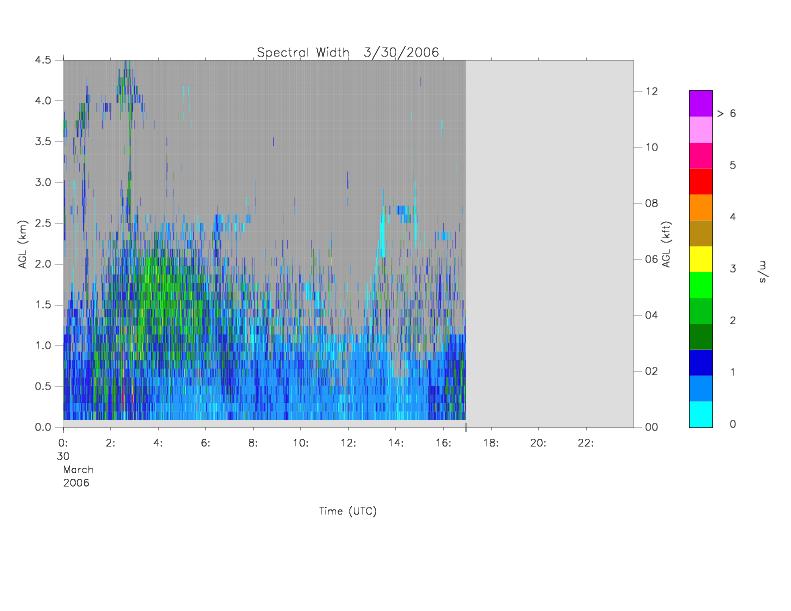Select the '00' tick on the kft axis
Image resolution: width=791 pixels, height=611 pixels.
coord(652,427)
